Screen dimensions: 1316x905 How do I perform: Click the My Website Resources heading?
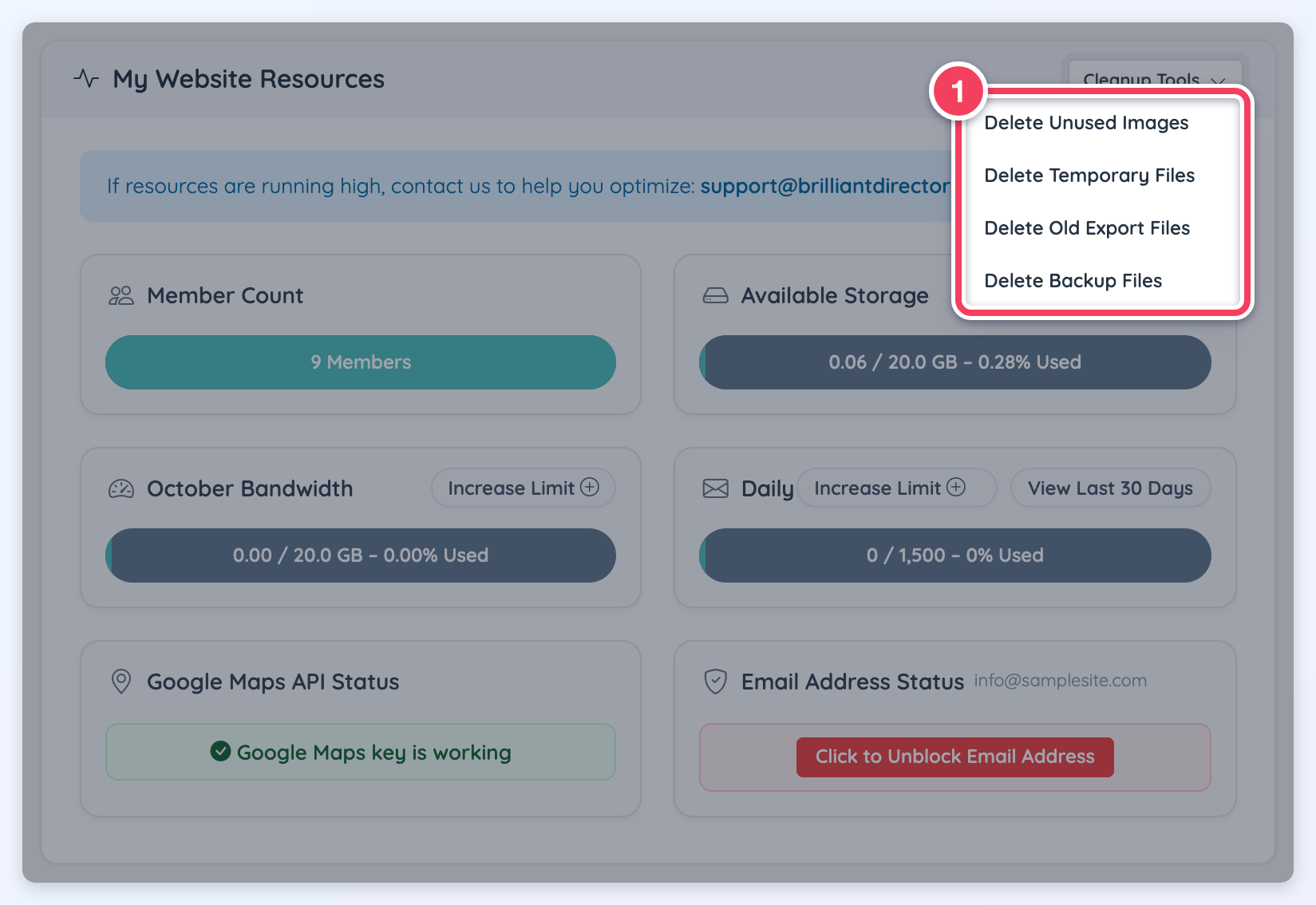[x=248, y=79]
